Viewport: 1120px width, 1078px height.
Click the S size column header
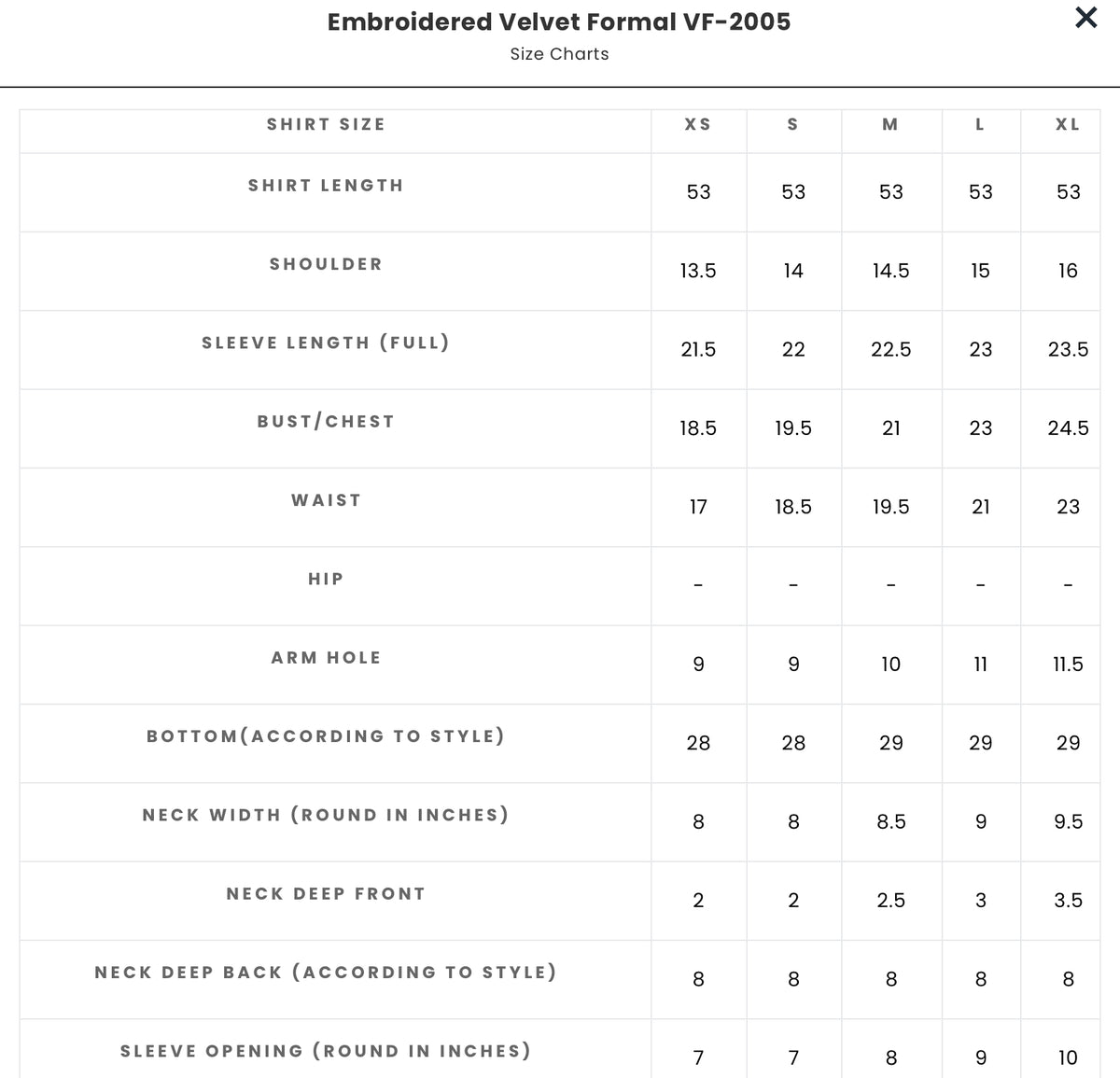pyautogui.click(x=793, y=124)
